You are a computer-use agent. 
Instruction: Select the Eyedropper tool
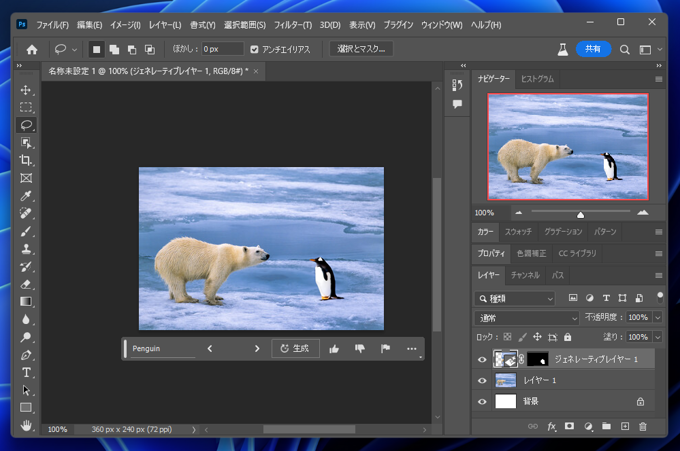pyautogui.click(x=26, y=196)
